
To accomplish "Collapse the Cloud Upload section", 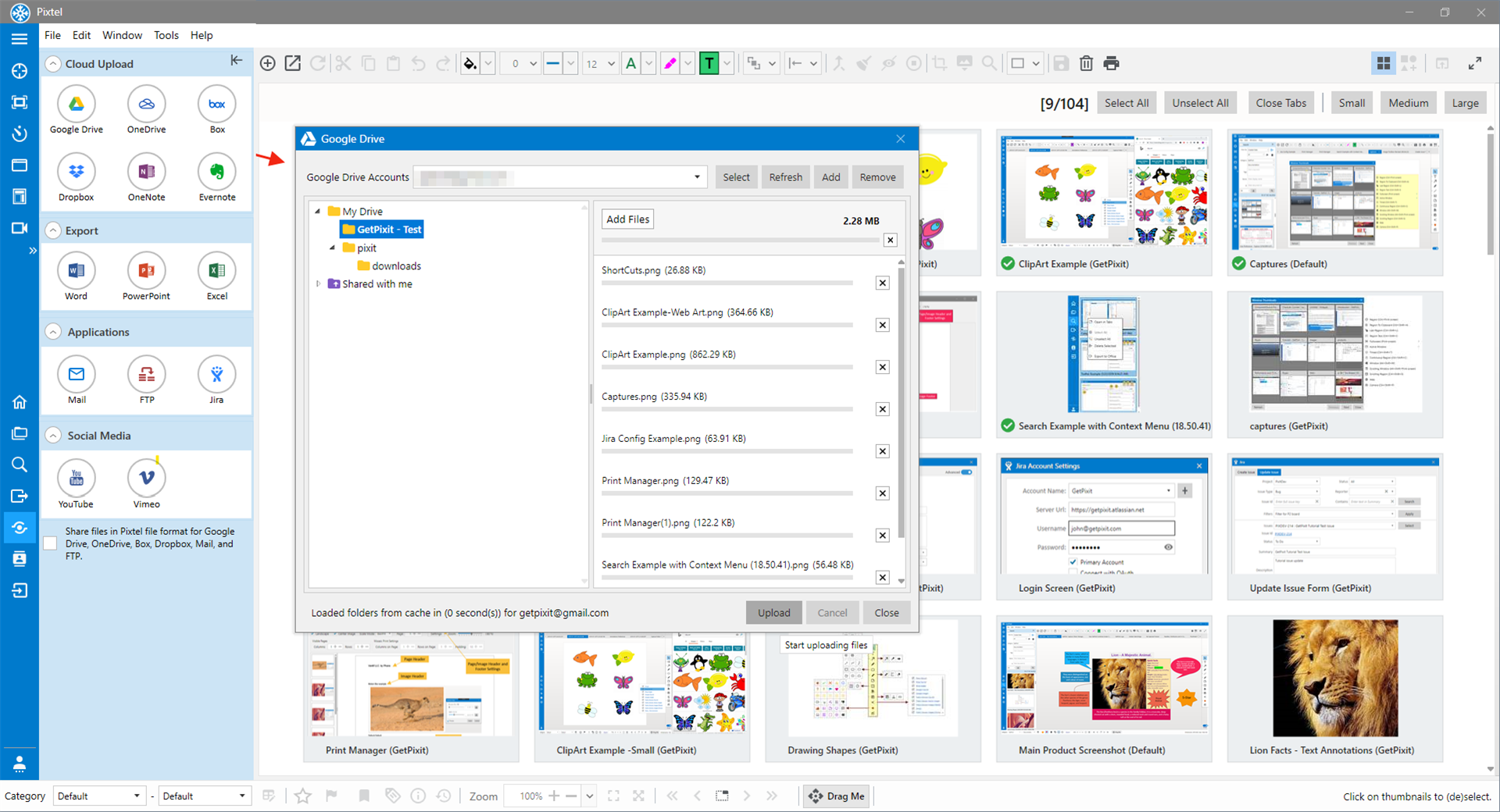I will click(x=53, y=64).
